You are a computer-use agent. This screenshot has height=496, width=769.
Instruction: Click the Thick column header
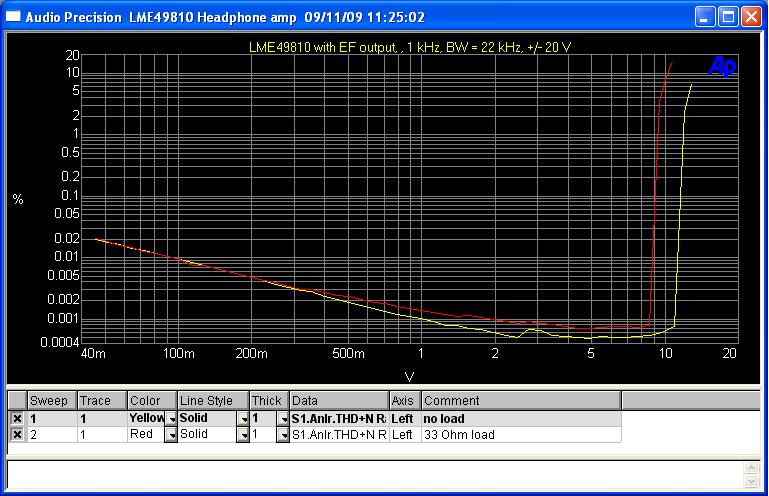coord(269,400)
